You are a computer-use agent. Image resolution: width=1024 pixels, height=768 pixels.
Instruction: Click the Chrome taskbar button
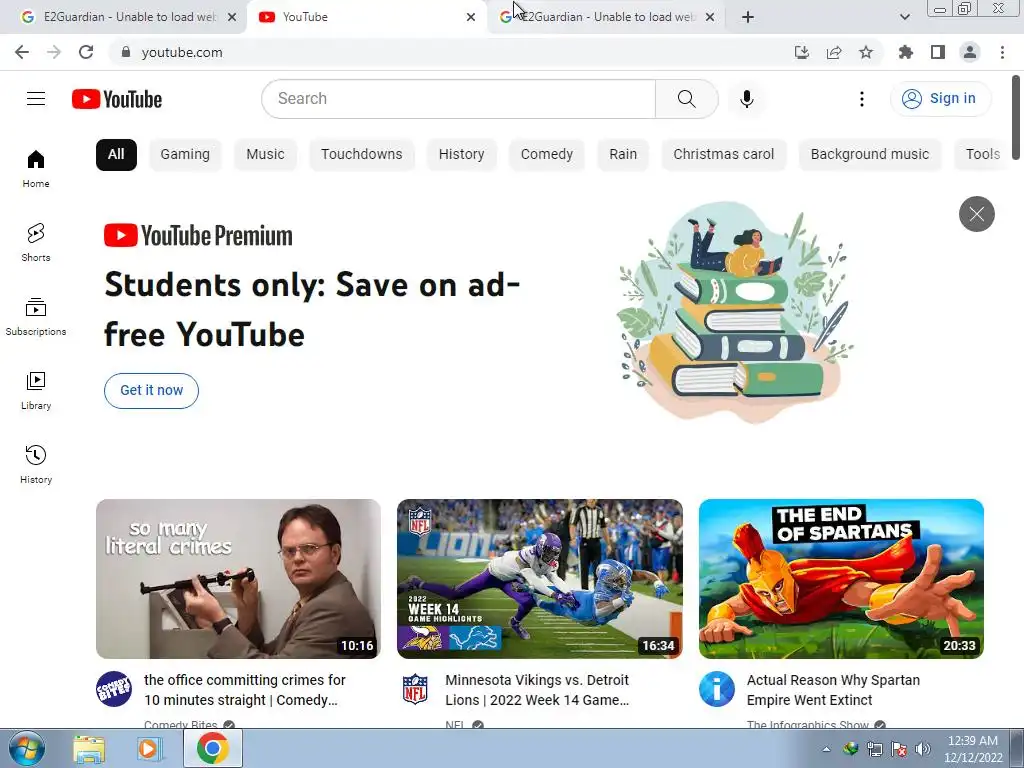213,748
